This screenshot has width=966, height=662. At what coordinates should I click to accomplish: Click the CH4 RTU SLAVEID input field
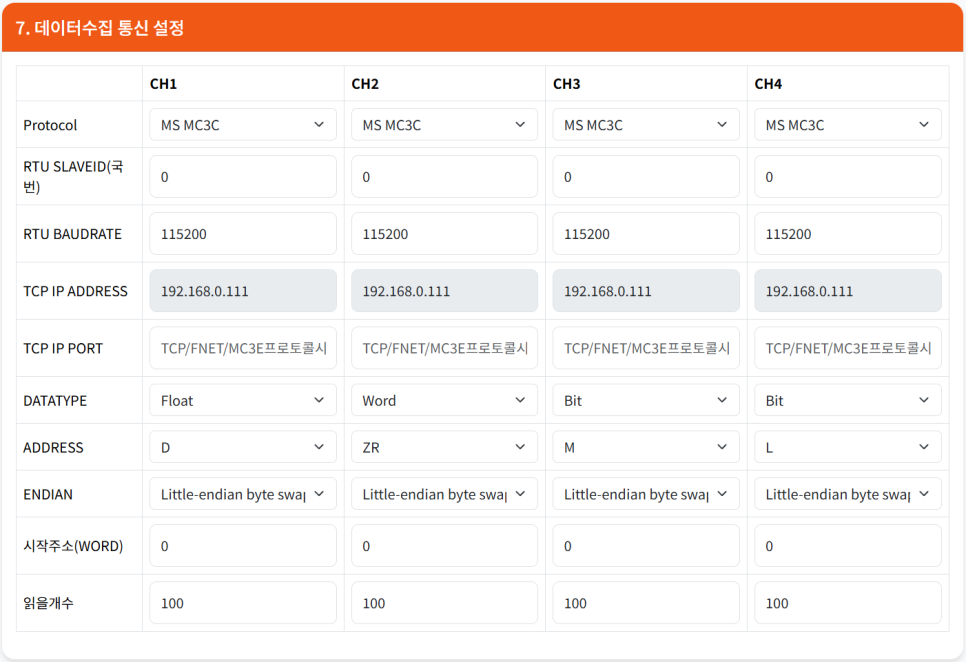click(x=848, y=177)
